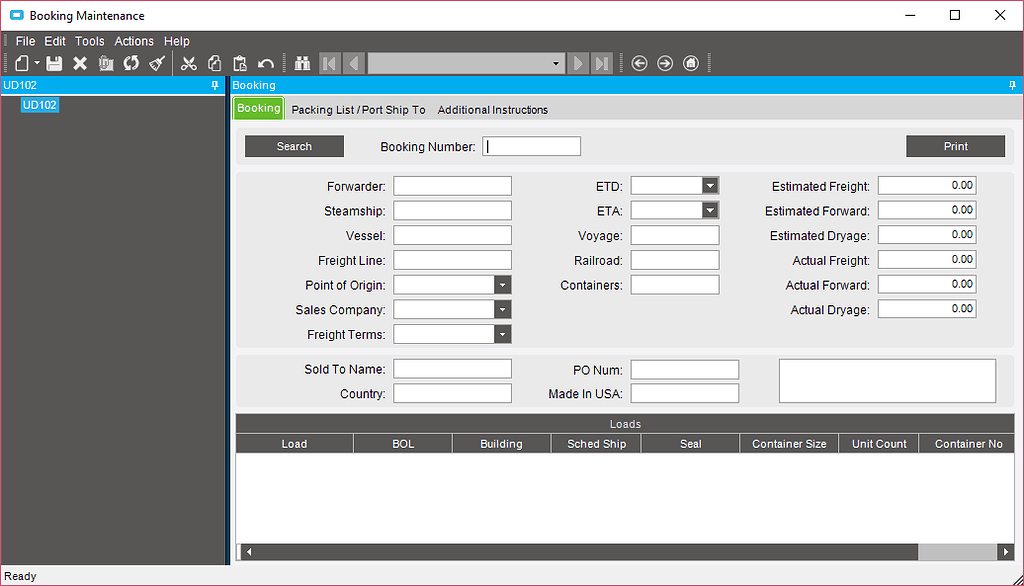The image size is (1024, 586).
Task: Save the current booking record
Action: click(x=54, y=62)
